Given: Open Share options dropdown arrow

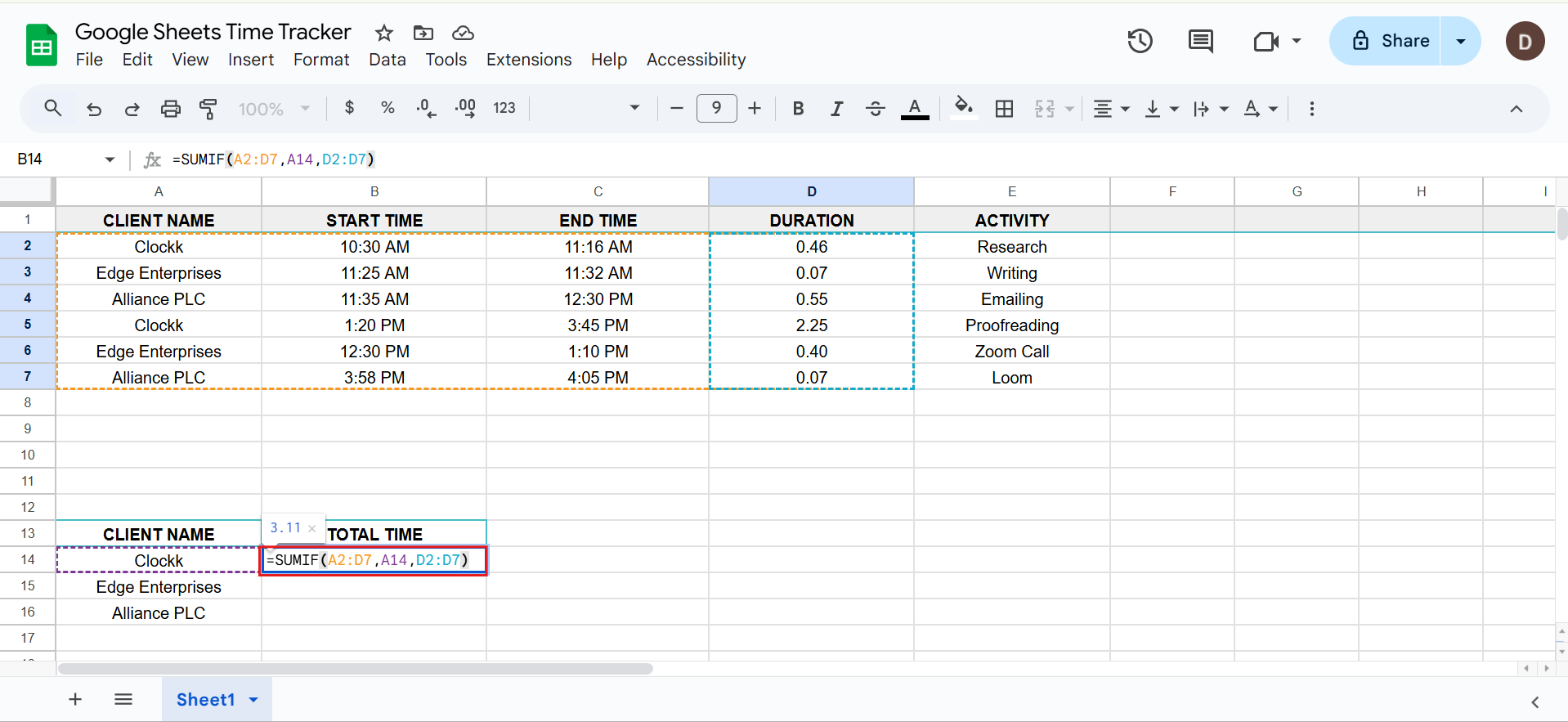Looking at the screenshot, I should click(x=1461, y=41).
